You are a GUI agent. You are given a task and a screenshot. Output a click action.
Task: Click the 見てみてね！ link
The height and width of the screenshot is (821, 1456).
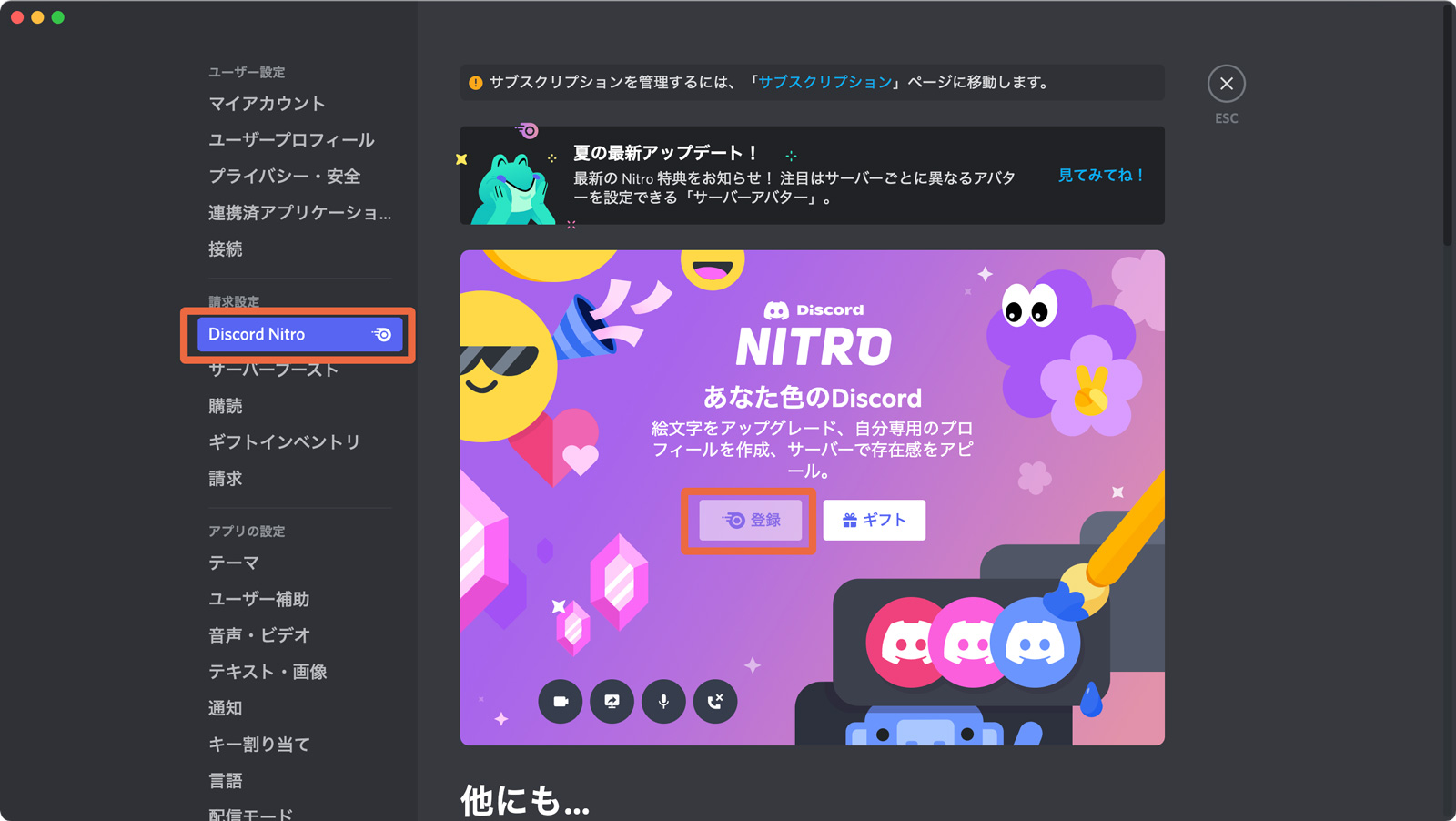click(x=1101, y=175)
